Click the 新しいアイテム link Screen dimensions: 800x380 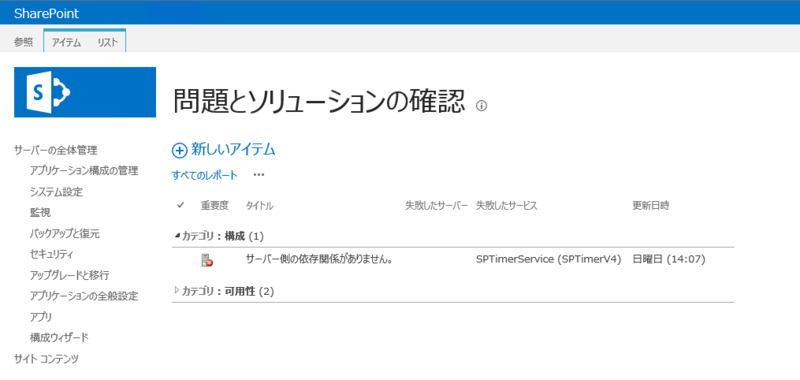coord(234,149)
